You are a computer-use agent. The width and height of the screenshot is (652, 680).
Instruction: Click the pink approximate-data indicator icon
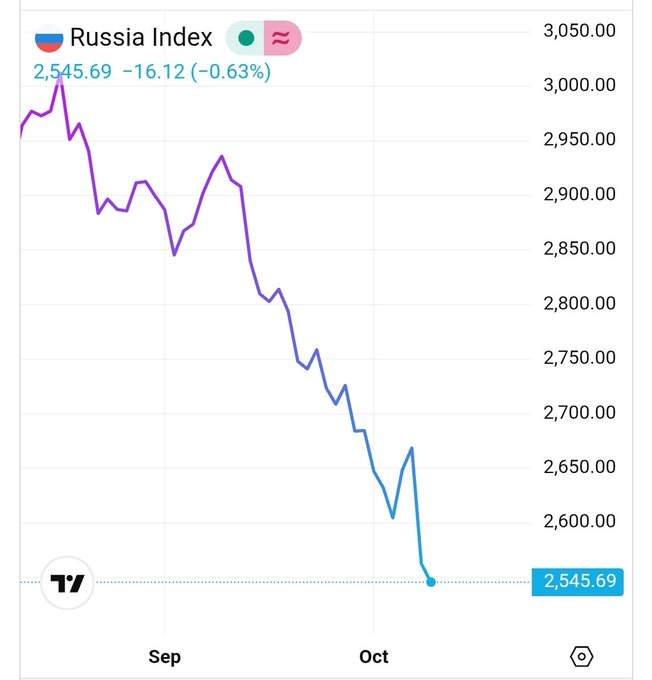tap(282, 39)
